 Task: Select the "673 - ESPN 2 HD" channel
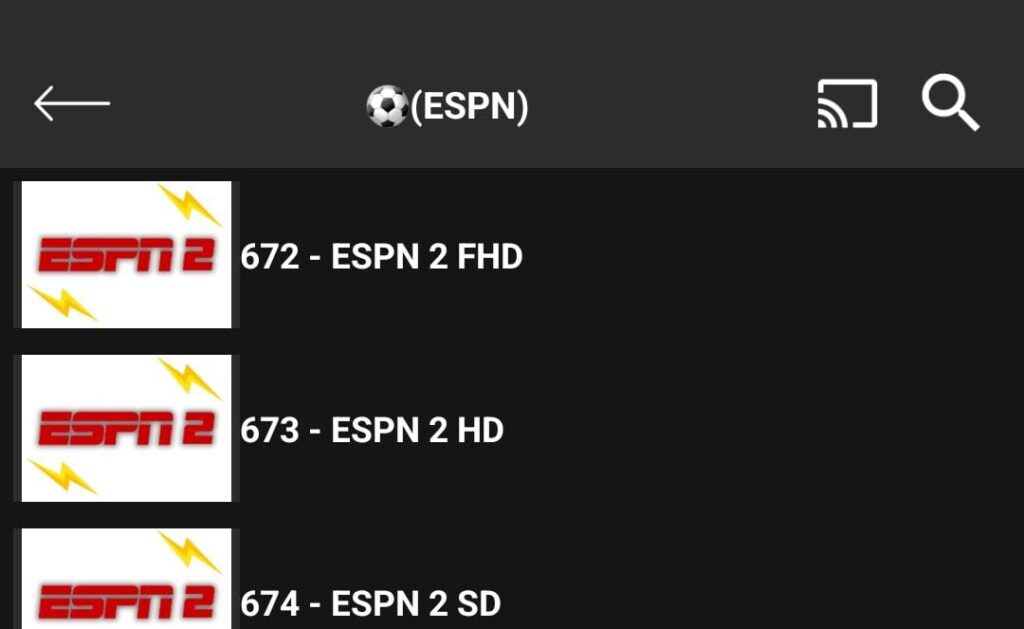click(x=372, y=431)
